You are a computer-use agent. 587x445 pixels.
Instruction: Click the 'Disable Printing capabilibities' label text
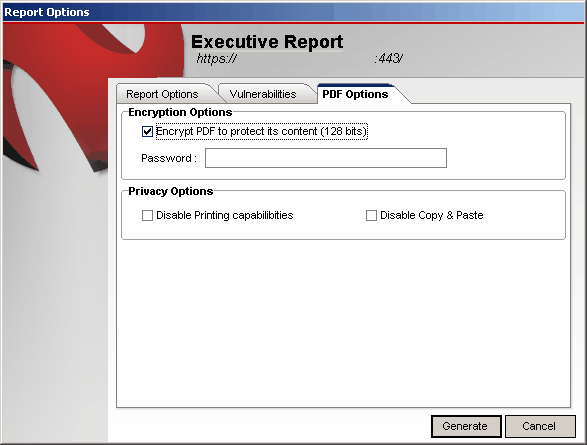click(225, 215)
